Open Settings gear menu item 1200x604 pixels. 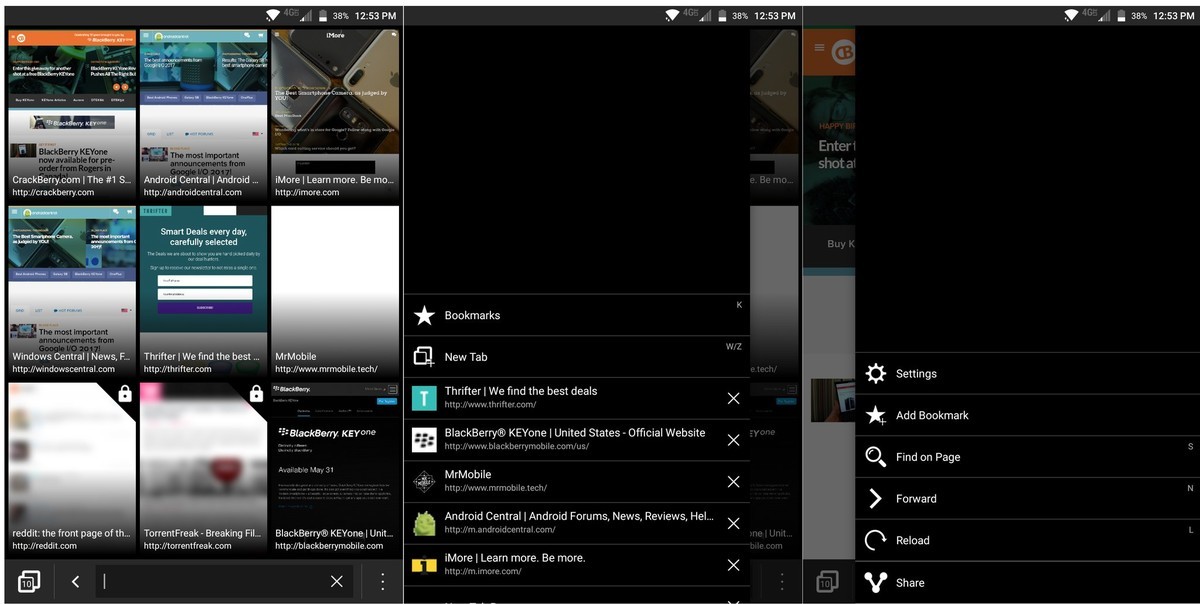[x=876, y=374]
